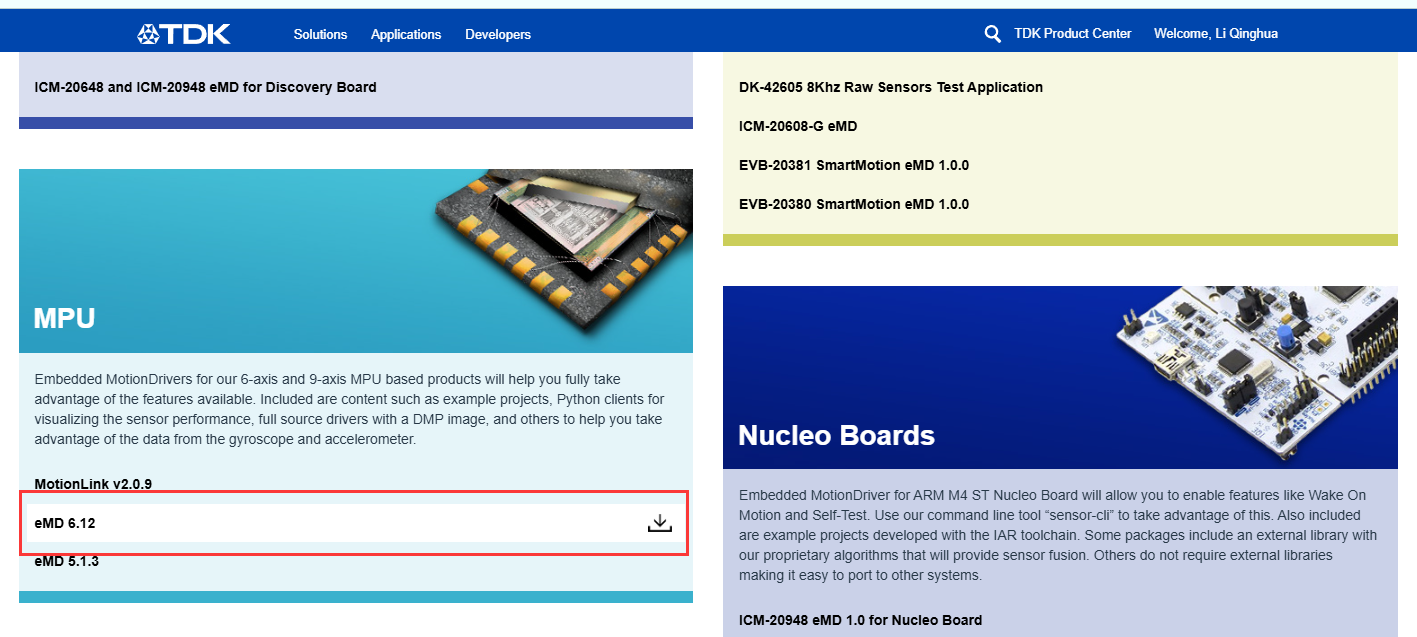Open ICM-20948 eMD 1.0 for Nucleo Board
This screenshot has width=1417, height=637.
[860, 620]
